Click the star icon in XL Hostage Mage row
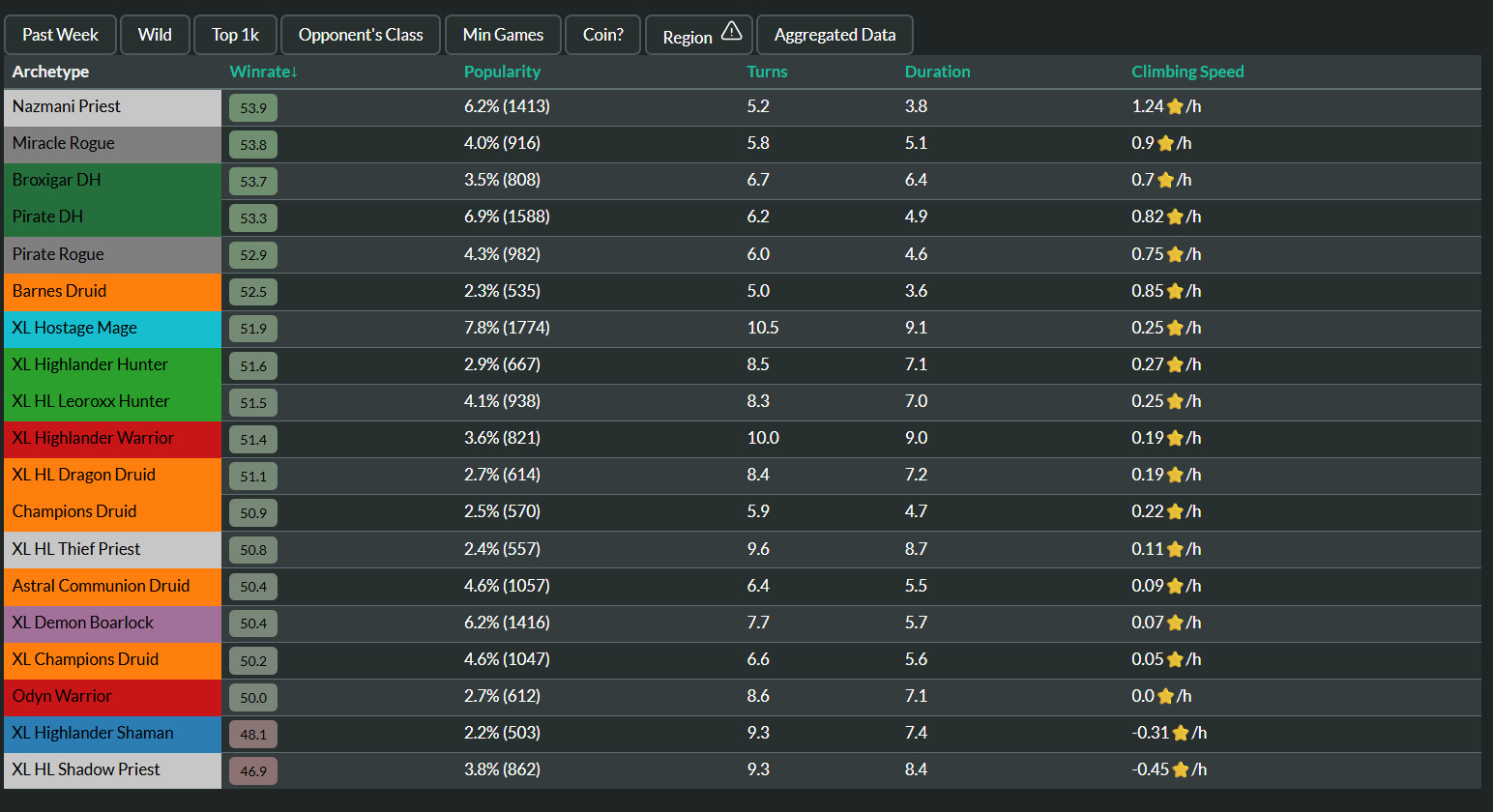This screenshot has width=1493, height=812. (1175, 329)
